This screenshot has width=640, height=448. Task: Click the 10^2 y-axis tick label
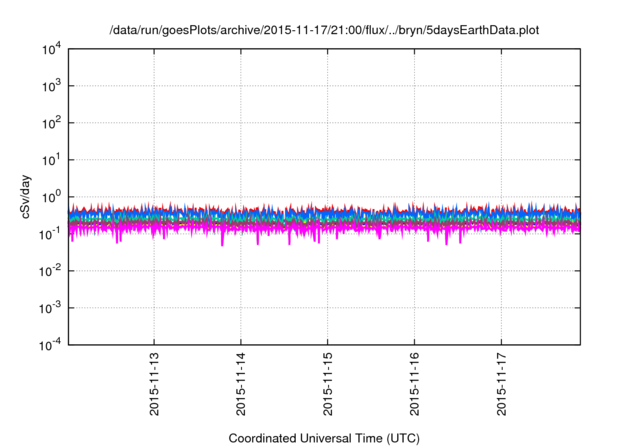[52, 124]
